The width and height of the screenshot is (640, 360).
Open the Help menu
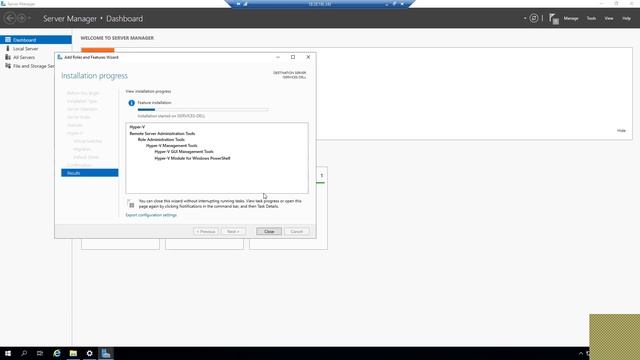(x=626, y=18)
